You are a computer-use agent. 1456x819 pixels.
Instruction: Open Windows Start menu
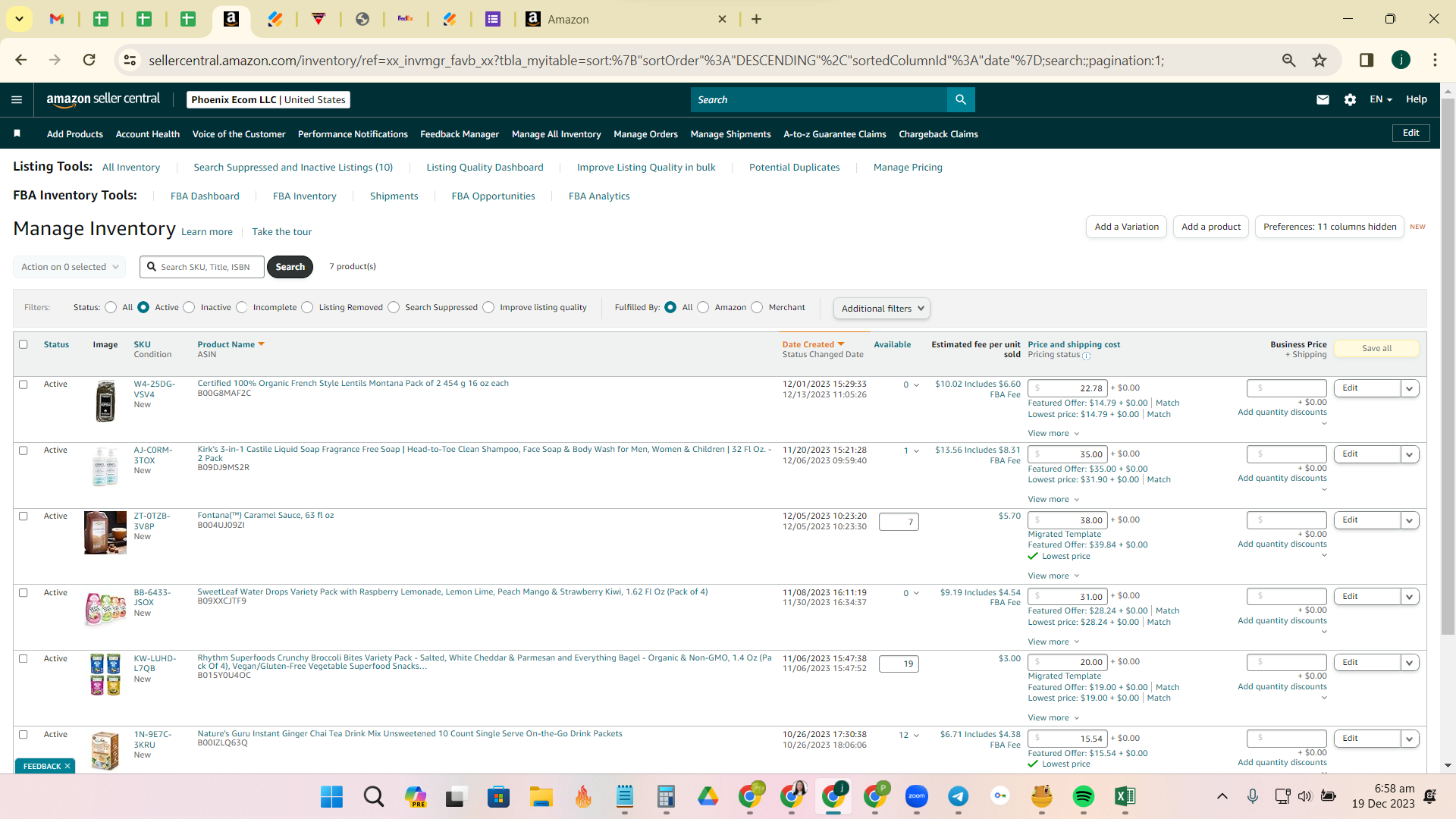click(x=331, y=796)
